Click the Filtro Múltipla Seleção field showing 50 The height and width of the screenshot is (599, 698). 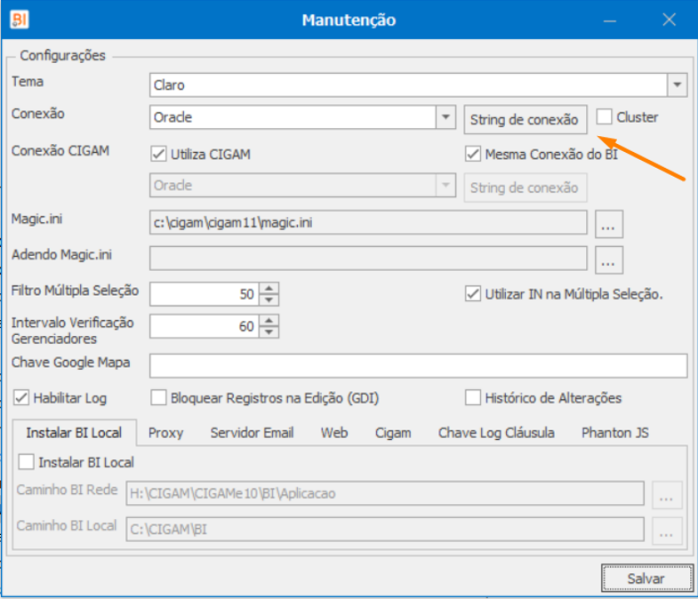click(x=204, y=294)
